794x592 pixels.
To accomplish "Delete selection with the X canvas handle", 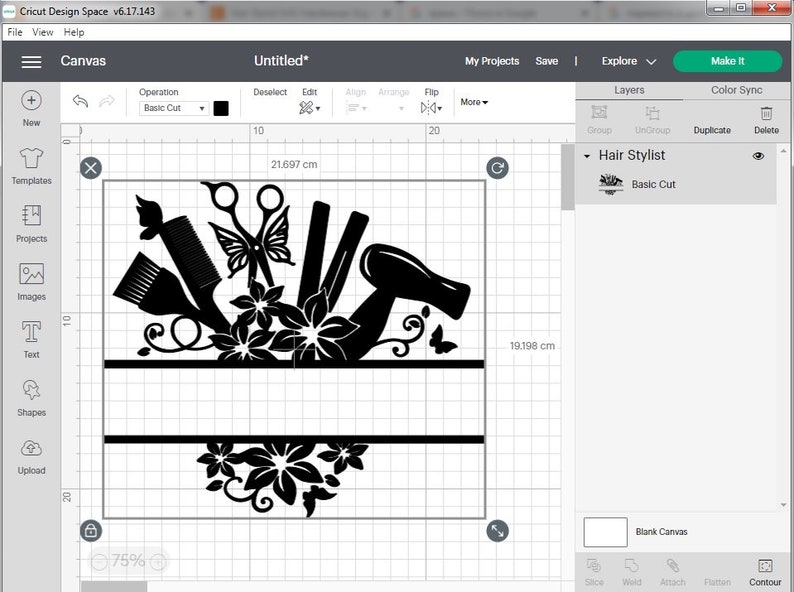I will (91, 168).
